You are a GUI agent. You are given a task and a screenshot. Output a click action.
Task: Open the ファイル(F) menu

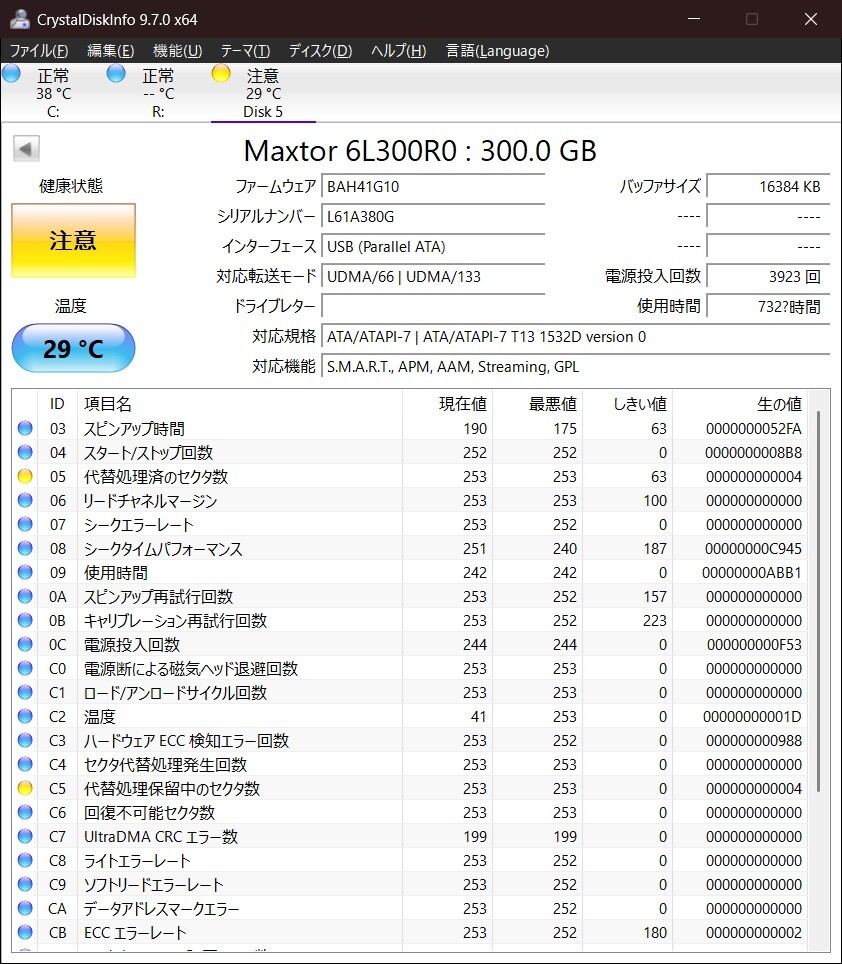coord(39,50)
